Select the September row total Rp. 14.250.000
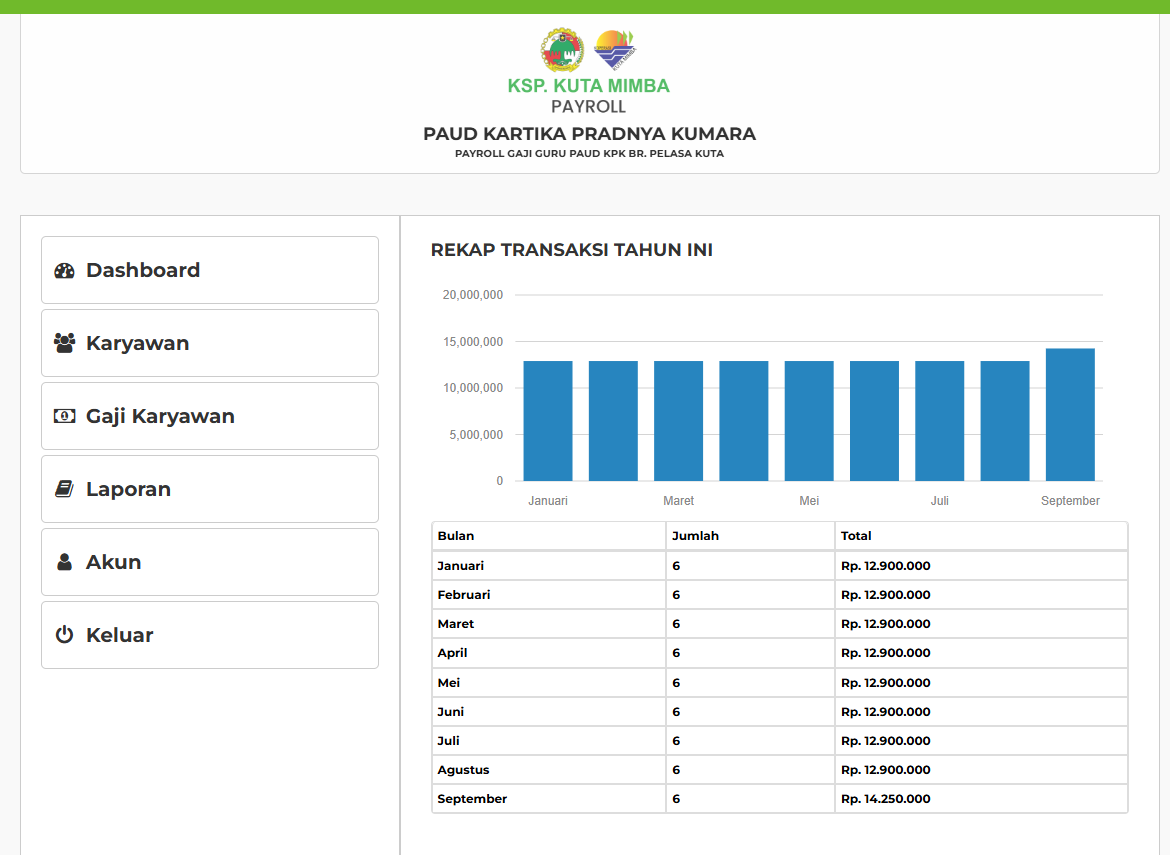 click(x=886, y=799)
